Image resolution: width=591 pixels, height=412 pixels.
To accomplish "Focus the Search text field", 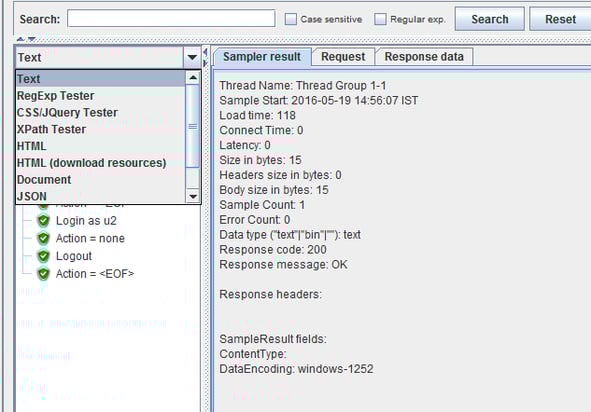I will [x=171, y=18].
